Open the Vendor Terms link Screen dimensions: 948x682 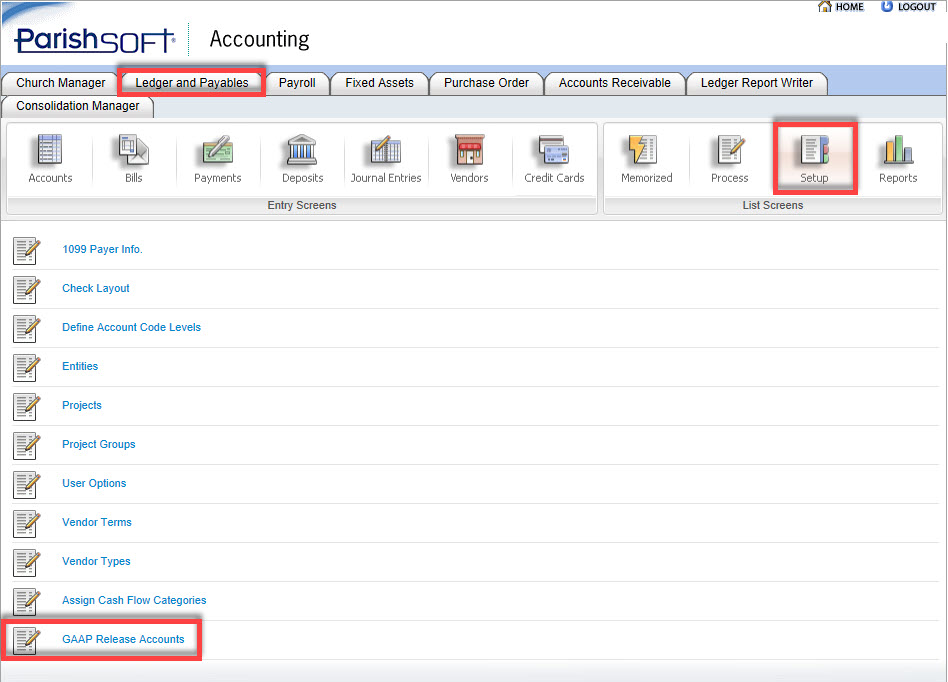pos(97,522)
